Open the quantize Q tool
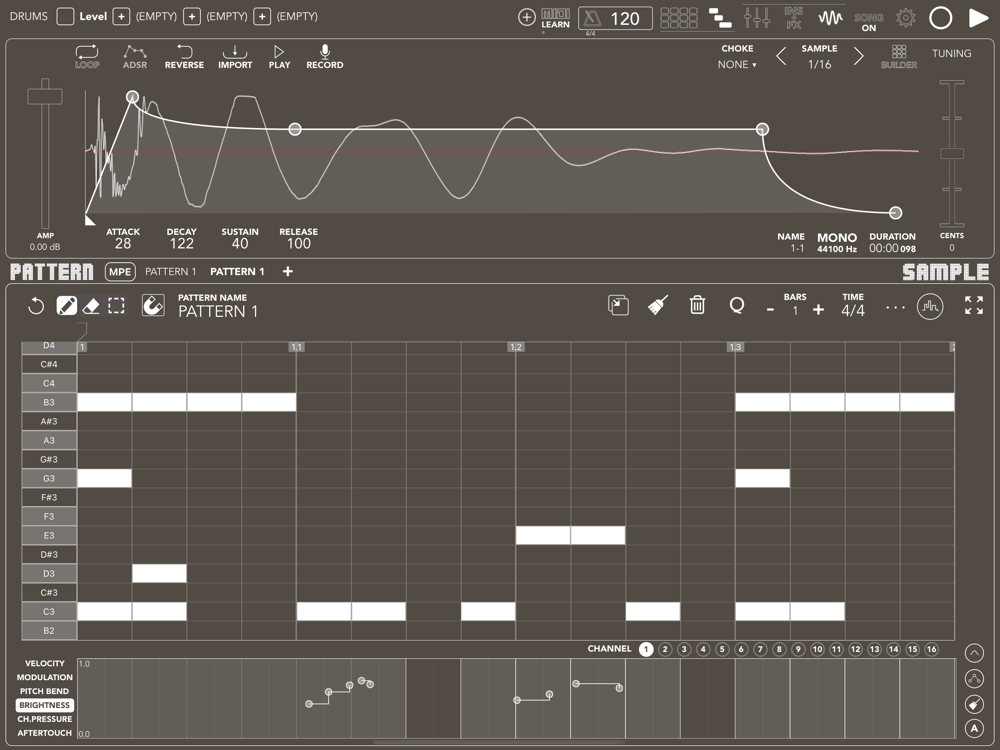The image size is (1000, 750). (x=737, y=305)
